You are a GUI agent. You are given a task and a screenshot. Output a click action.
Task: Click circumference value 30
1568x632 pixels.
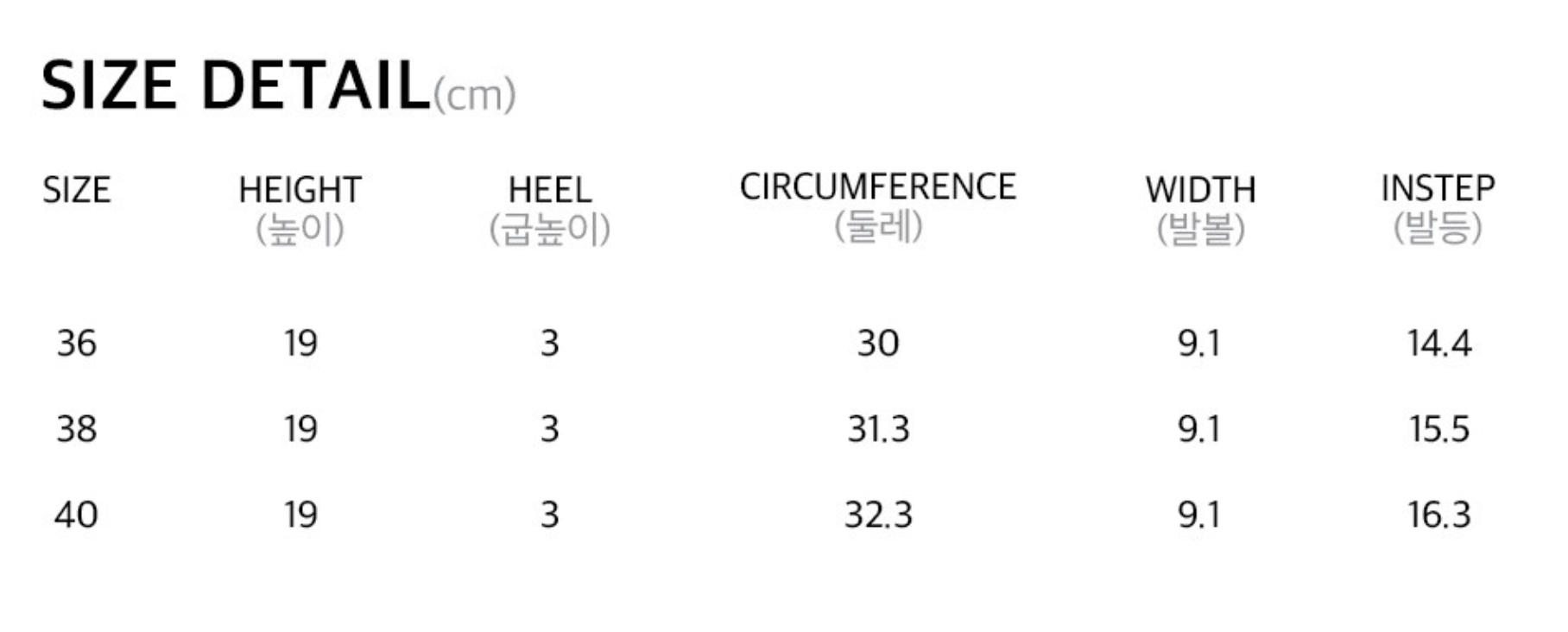[878, 344]
